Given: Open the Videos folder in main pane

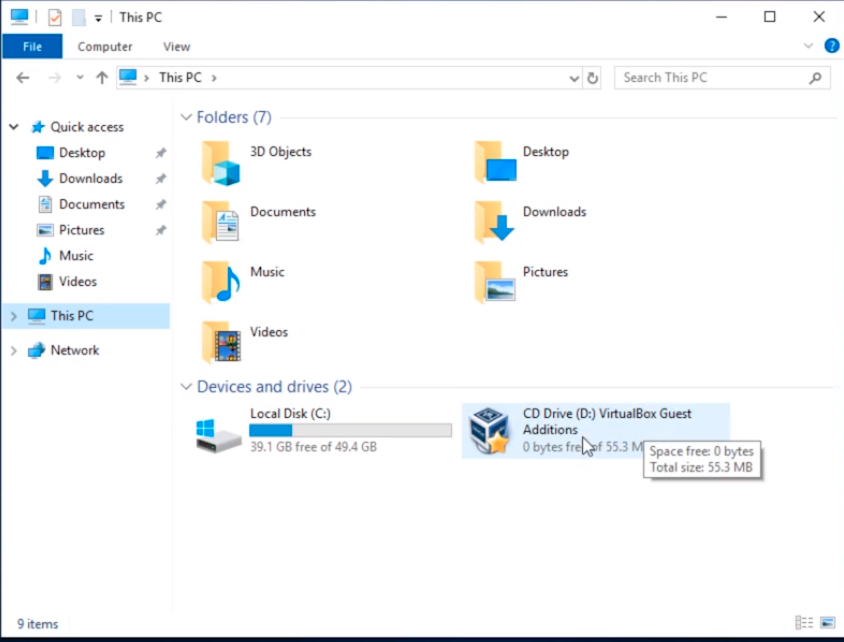Looking at the screenshot, I should 220,343.
